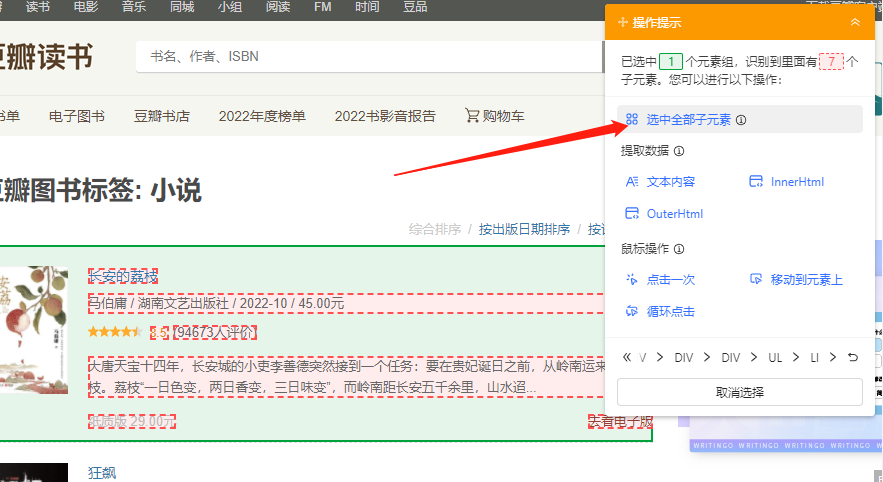Image resolution: width=883 pixels, height=482 pixels.
Task: Click the icon beside OuterHtml
Action: (x=632, y=213)
